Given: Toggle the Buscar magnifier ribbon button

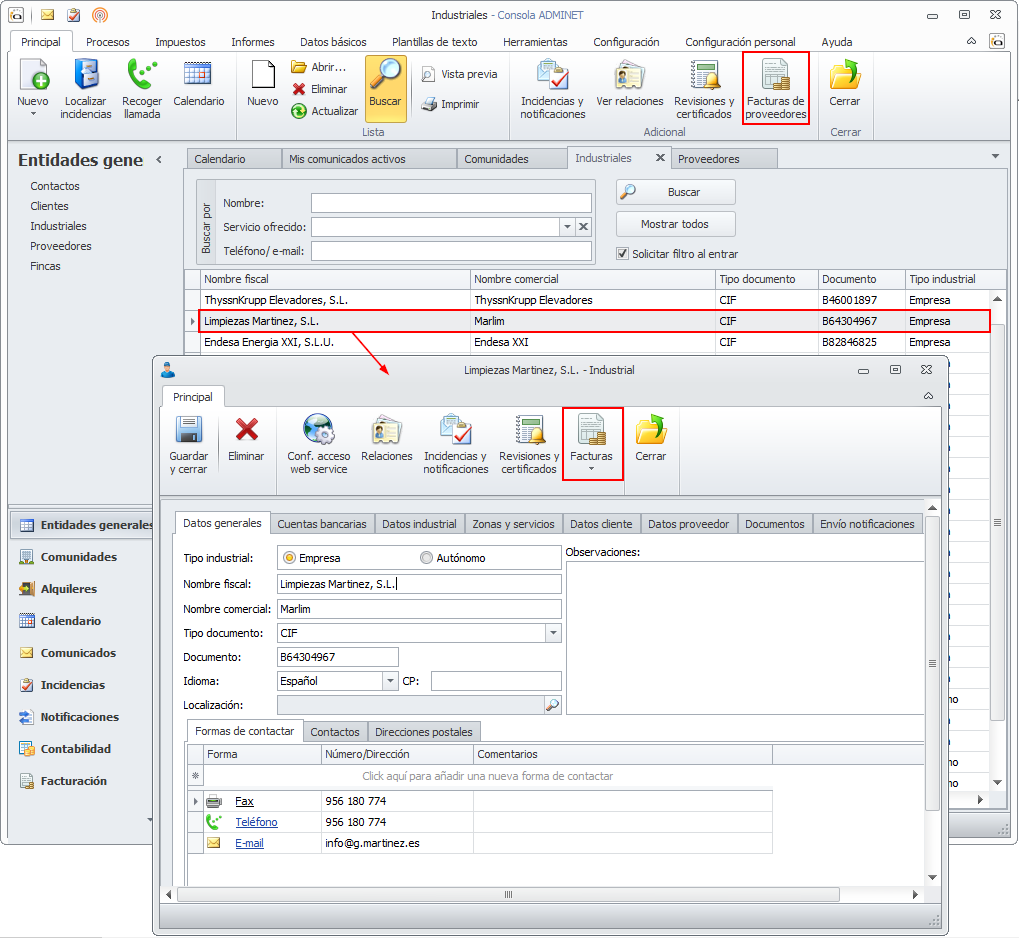Looking at the screenshot, I should point(385,89).
